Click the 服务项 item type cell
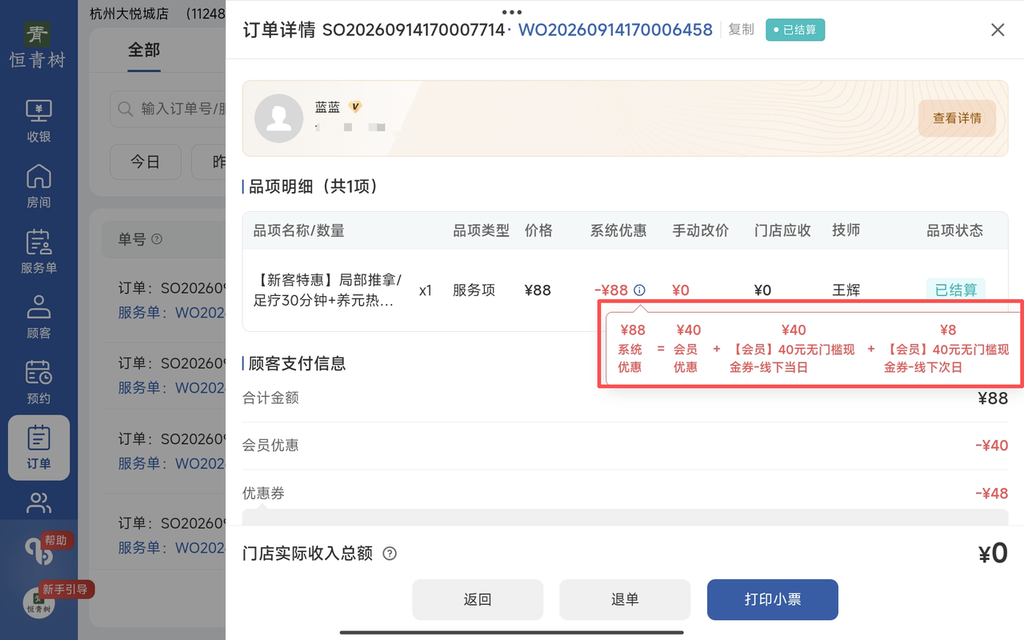Viewport: 1024px width, 640px height. [474, 290]
